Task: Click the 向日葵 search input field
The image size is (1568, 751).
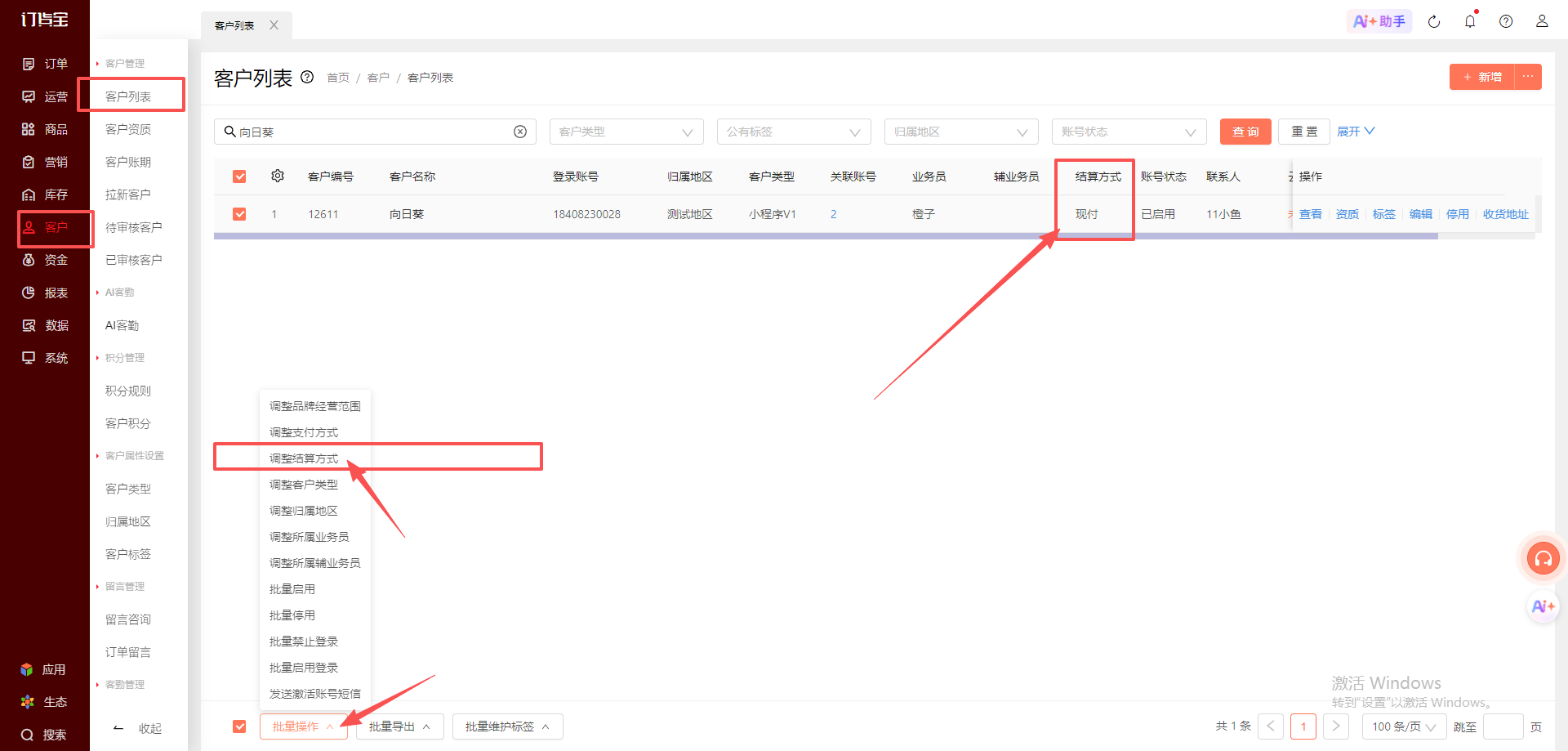Action: [375, 132]
